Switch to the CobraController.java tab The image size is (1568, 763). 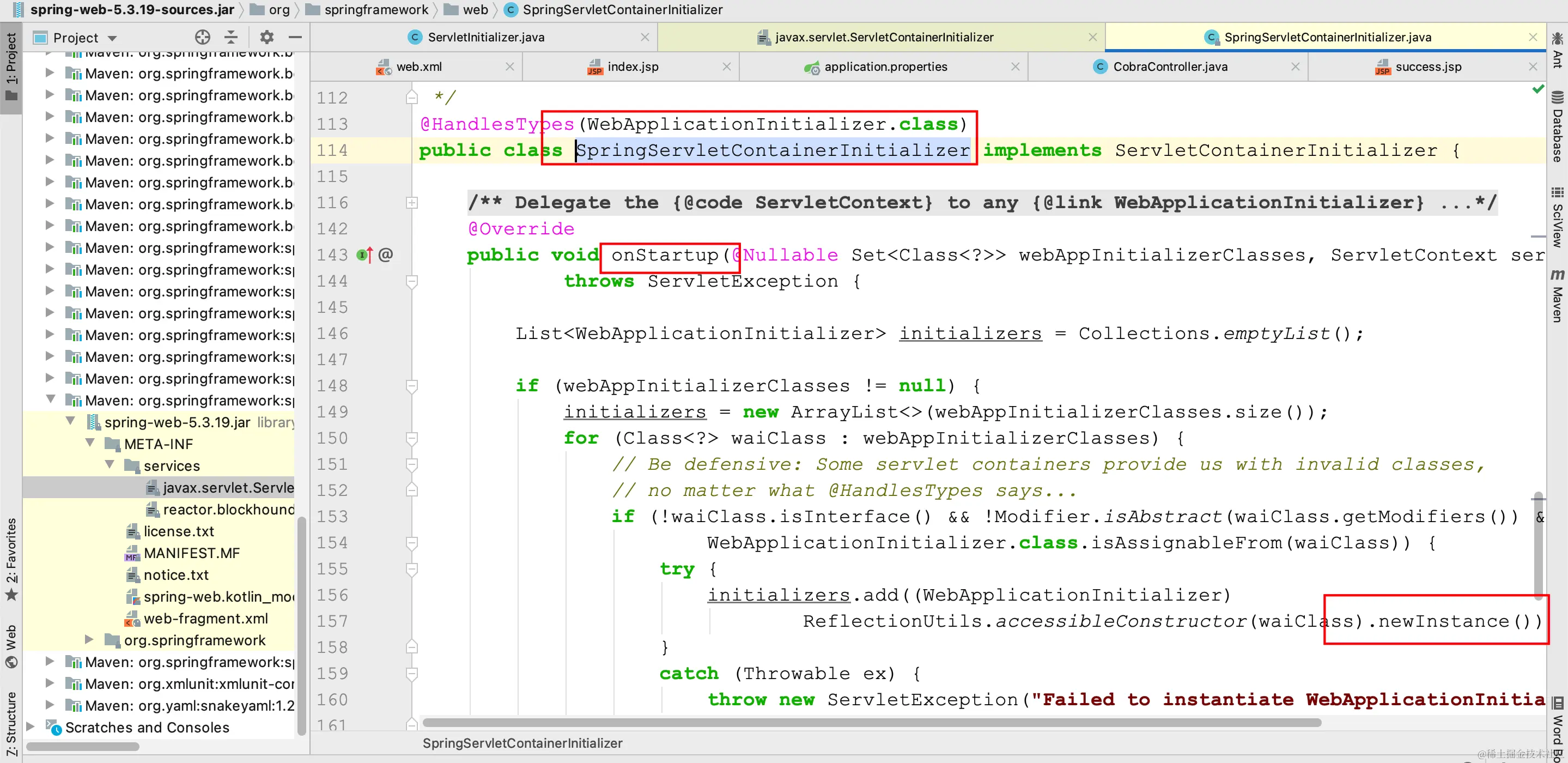[1169, 67]
